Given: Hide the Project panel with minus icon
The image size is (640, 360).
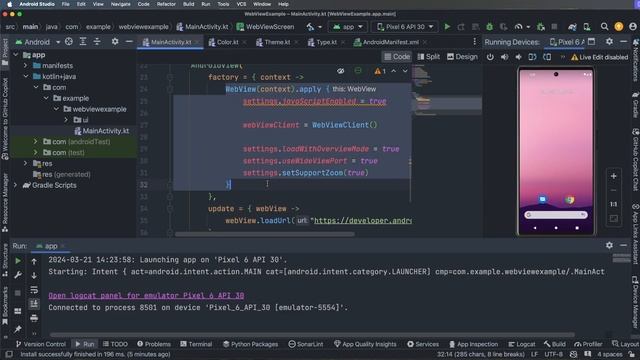Looking at the screenshot, I should (129, 42).
